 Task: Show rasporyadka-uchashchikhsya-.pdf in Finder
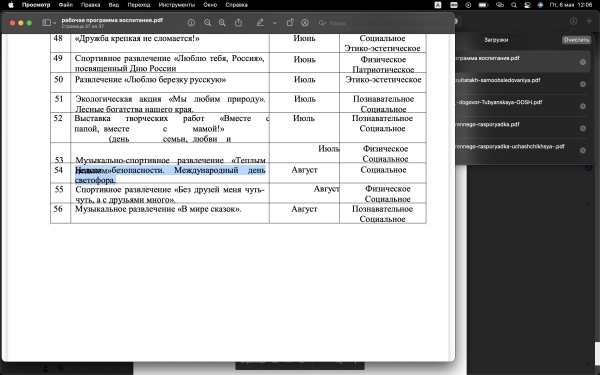click(x=583, y=150)
